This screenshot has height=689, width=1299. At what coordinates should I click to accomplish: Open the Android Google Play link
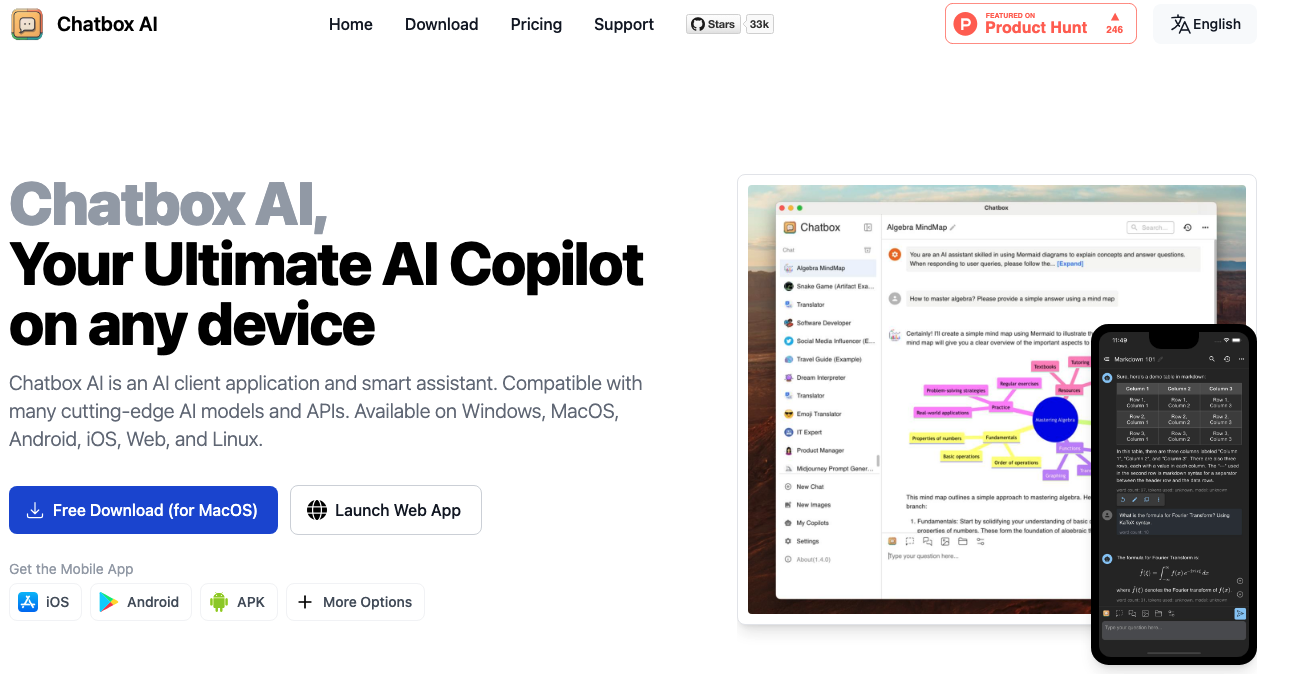140,602
